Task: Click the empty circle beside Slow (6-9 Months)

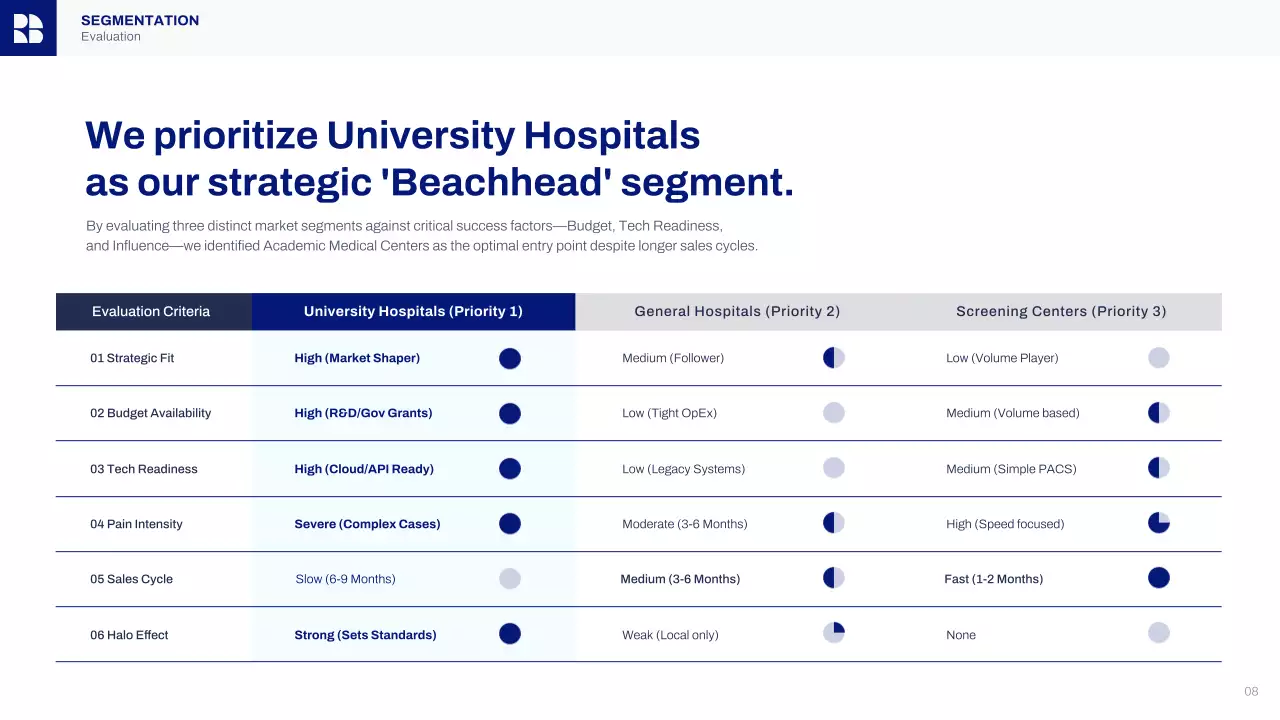Action: point(510,579)
